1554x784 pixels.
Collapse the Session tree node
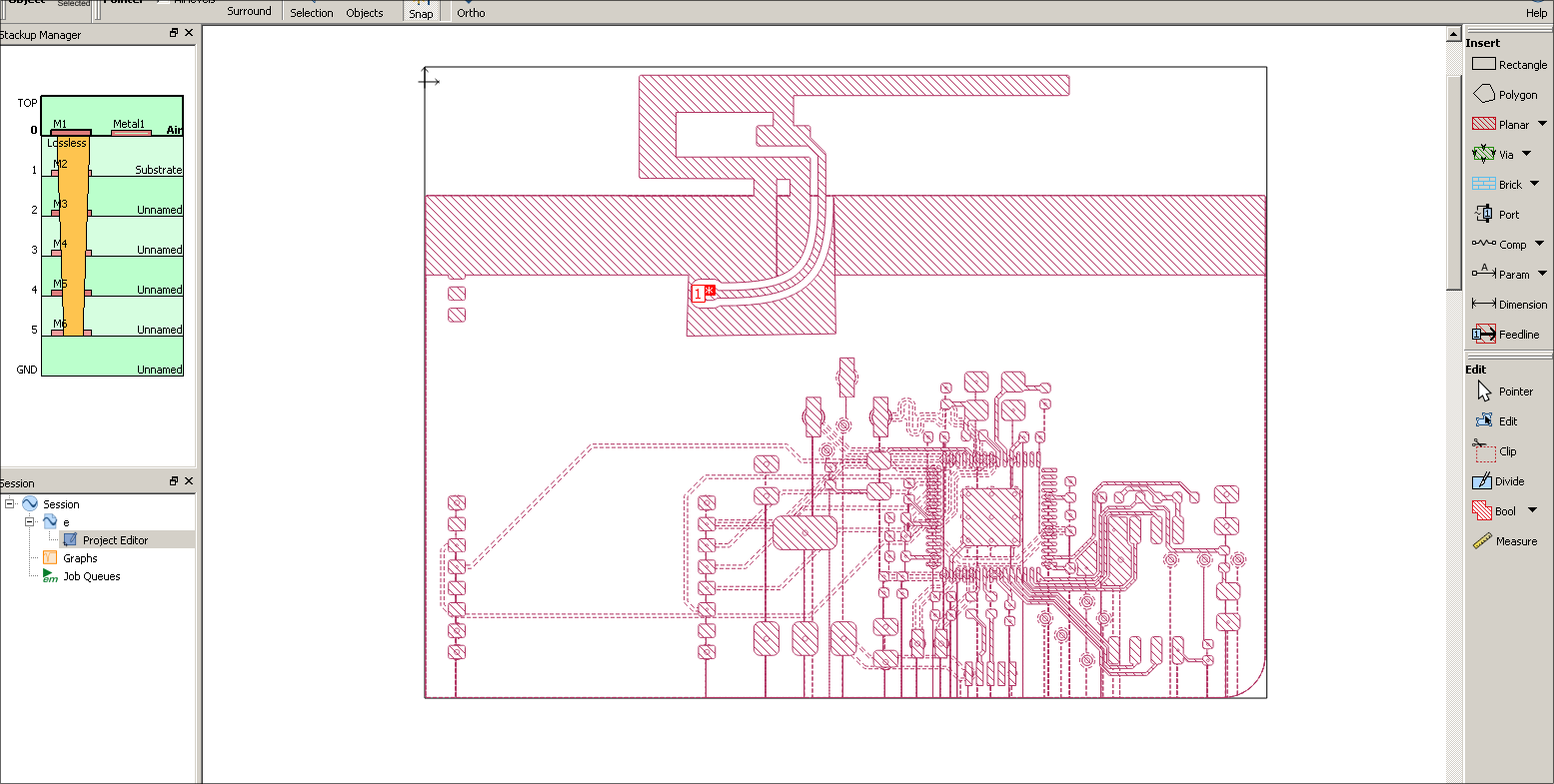click(10, 504)
